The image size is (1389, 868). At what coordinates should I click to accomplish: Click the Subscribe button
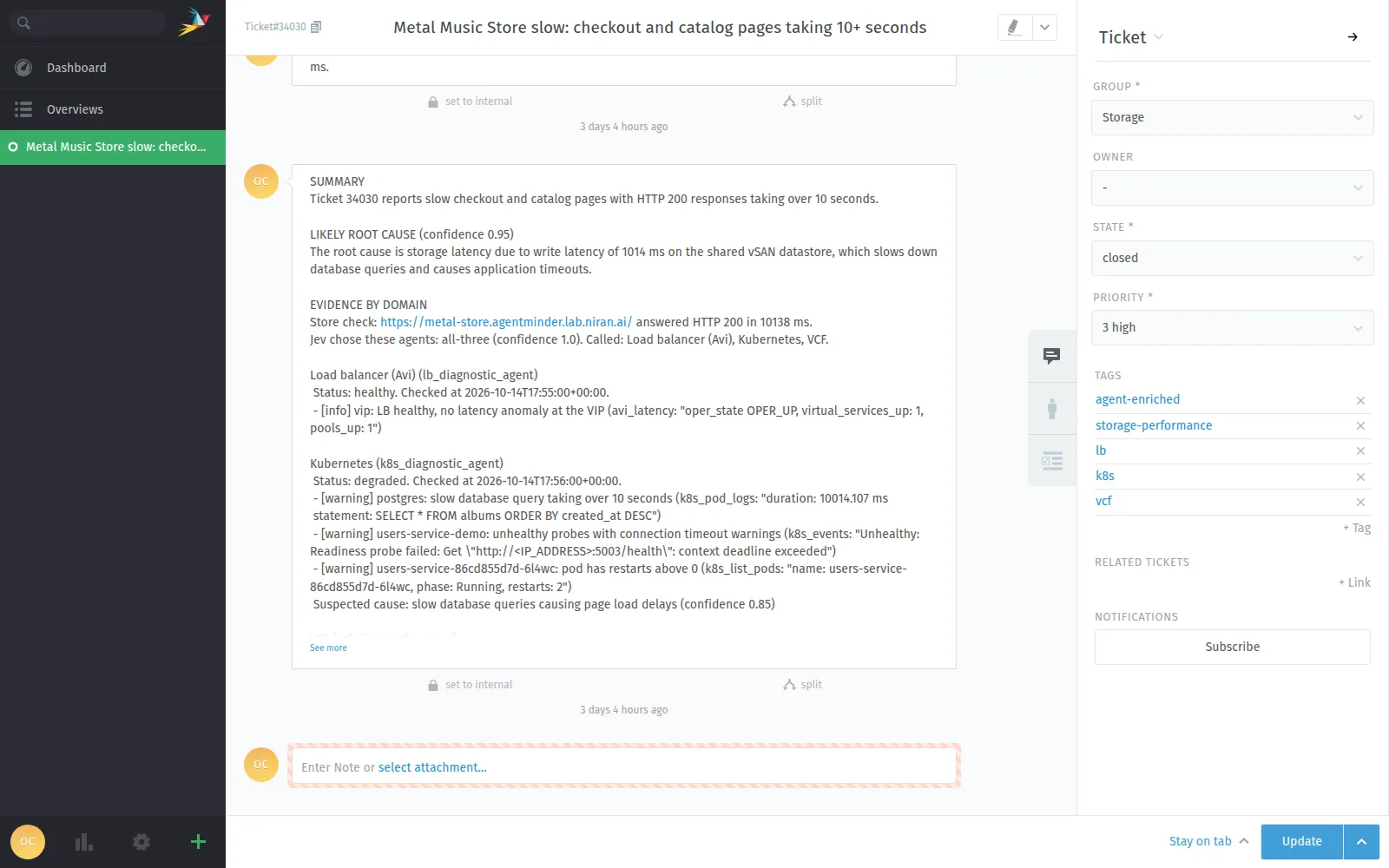coord(1232,647)
